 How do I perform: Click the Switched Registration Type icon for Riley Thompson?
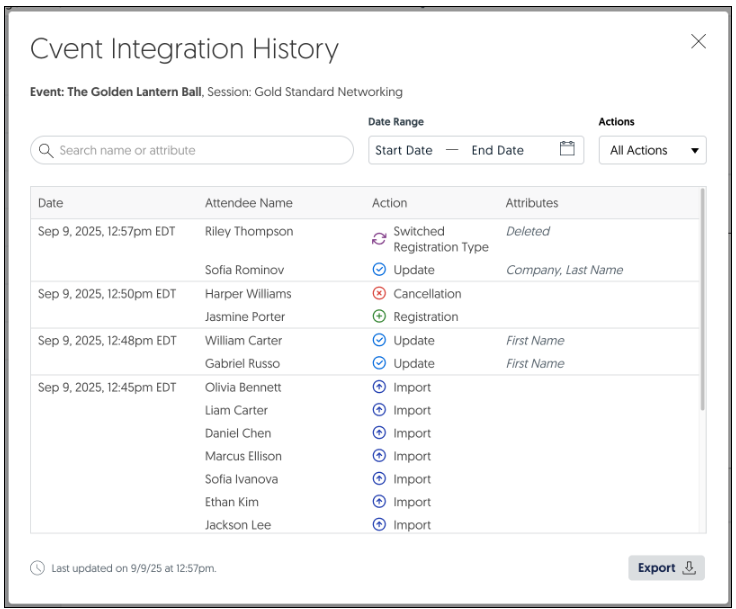(379, 239)
